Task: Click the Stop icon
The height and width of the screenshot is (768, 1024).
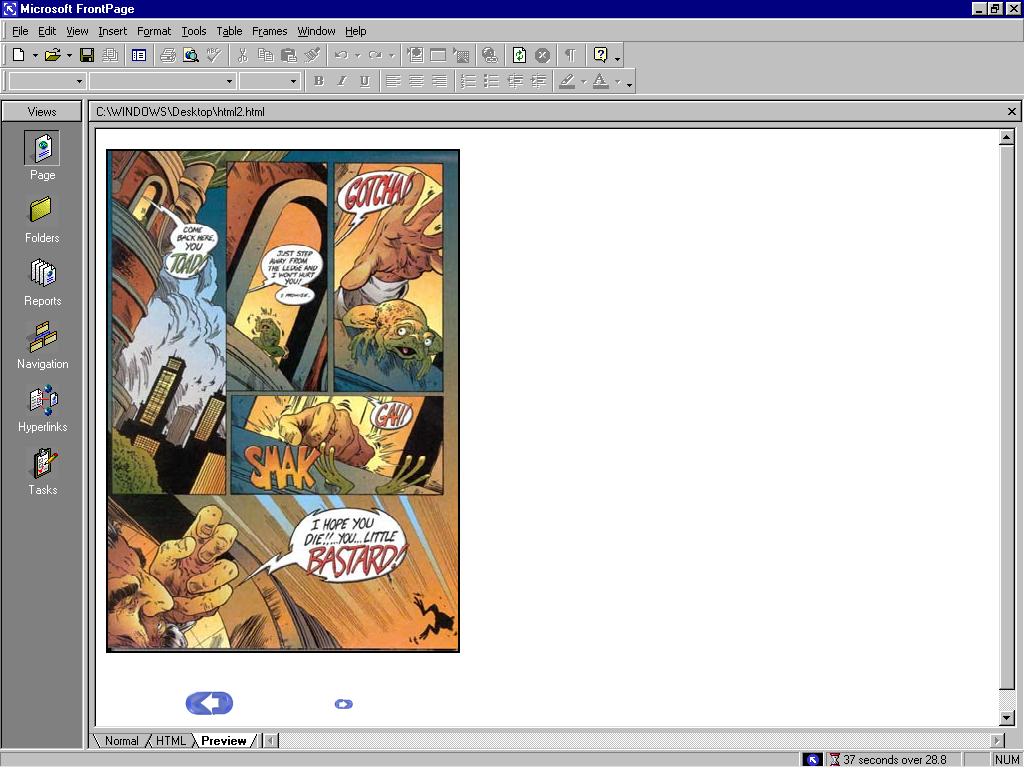Action: coord(542,56)
